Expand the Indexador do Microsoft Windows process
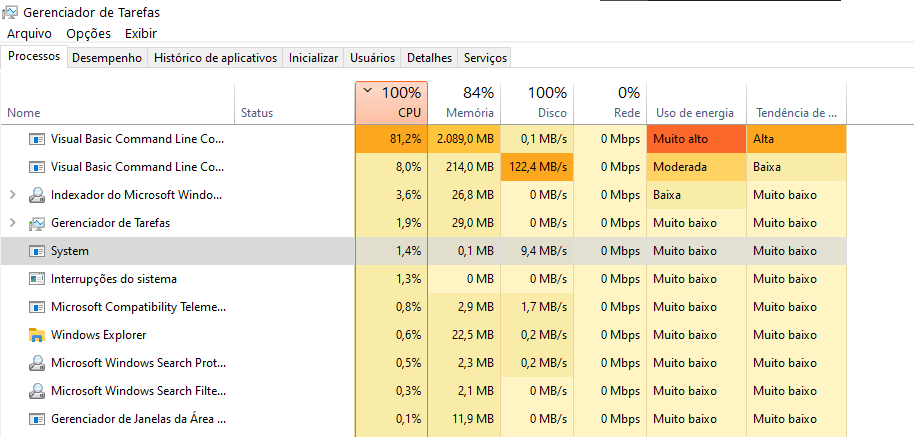 pyautogui.click(x=13, y=195)
